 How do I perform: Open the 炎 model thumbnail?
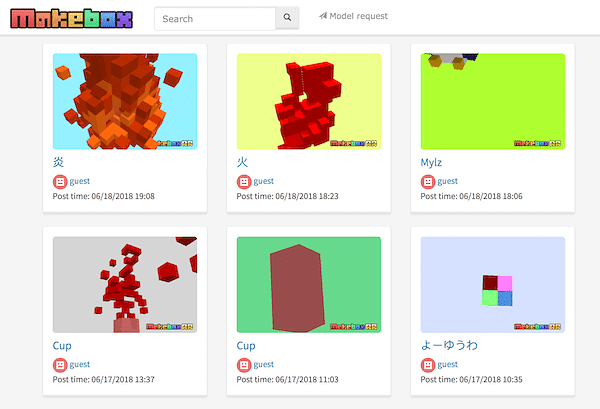(x=124, y=101)
